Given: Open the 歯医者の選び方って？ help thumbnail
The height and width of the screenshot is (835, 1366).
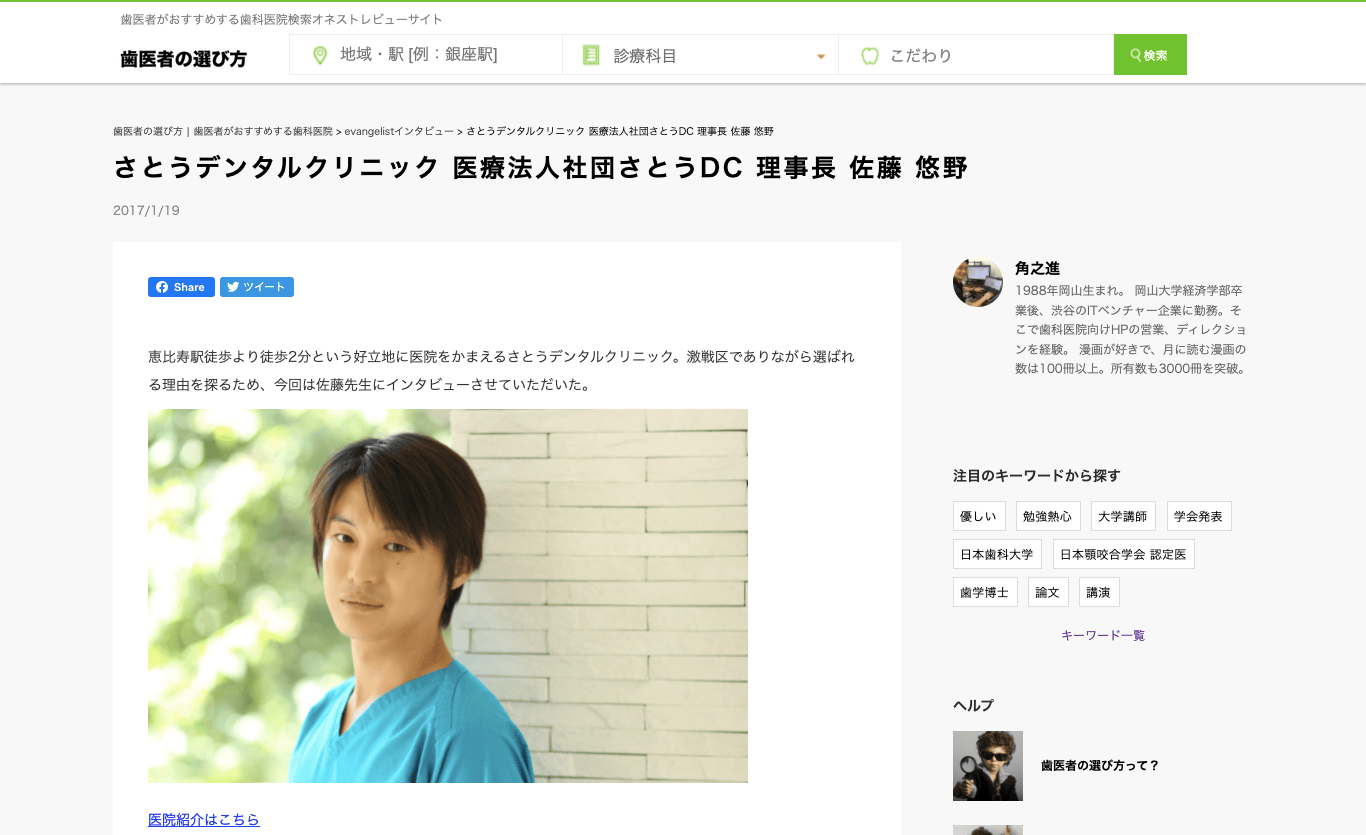Looking at the screenshot, I should click(988, 766).
